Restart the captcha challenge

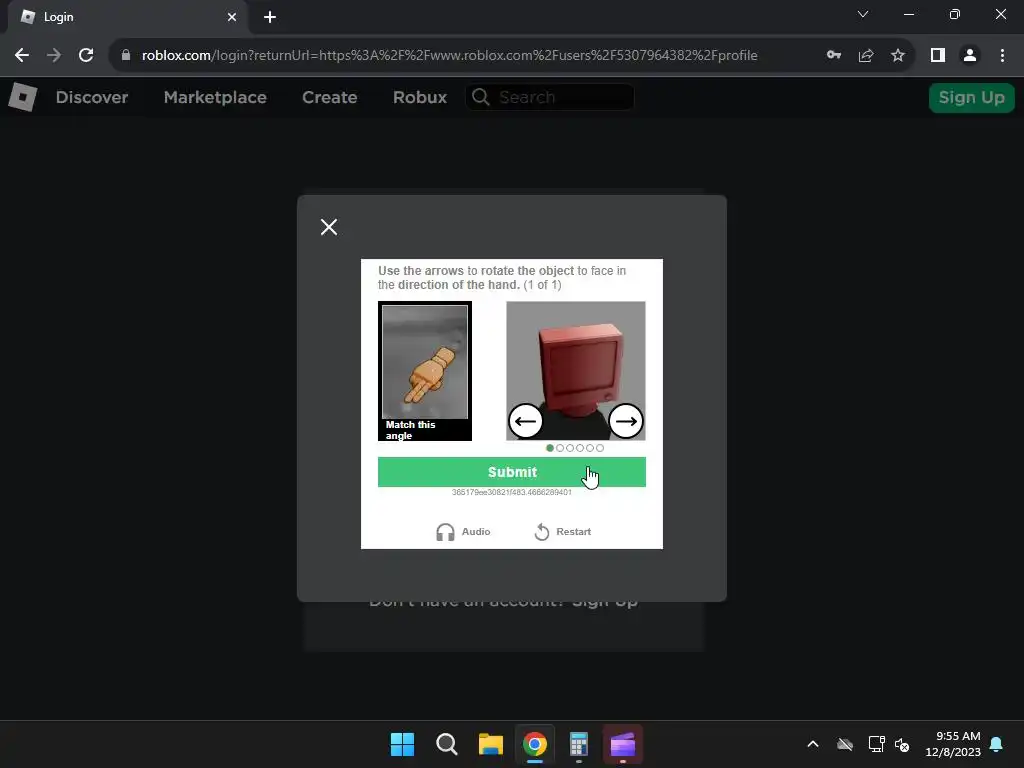(x=562, y=532)
